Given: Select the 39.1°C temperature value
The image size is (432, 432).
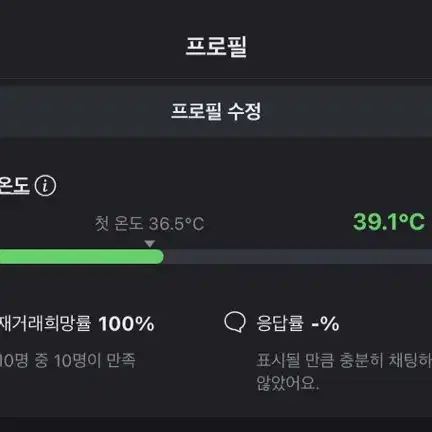Looking at the screenshot, I should 389,222.
